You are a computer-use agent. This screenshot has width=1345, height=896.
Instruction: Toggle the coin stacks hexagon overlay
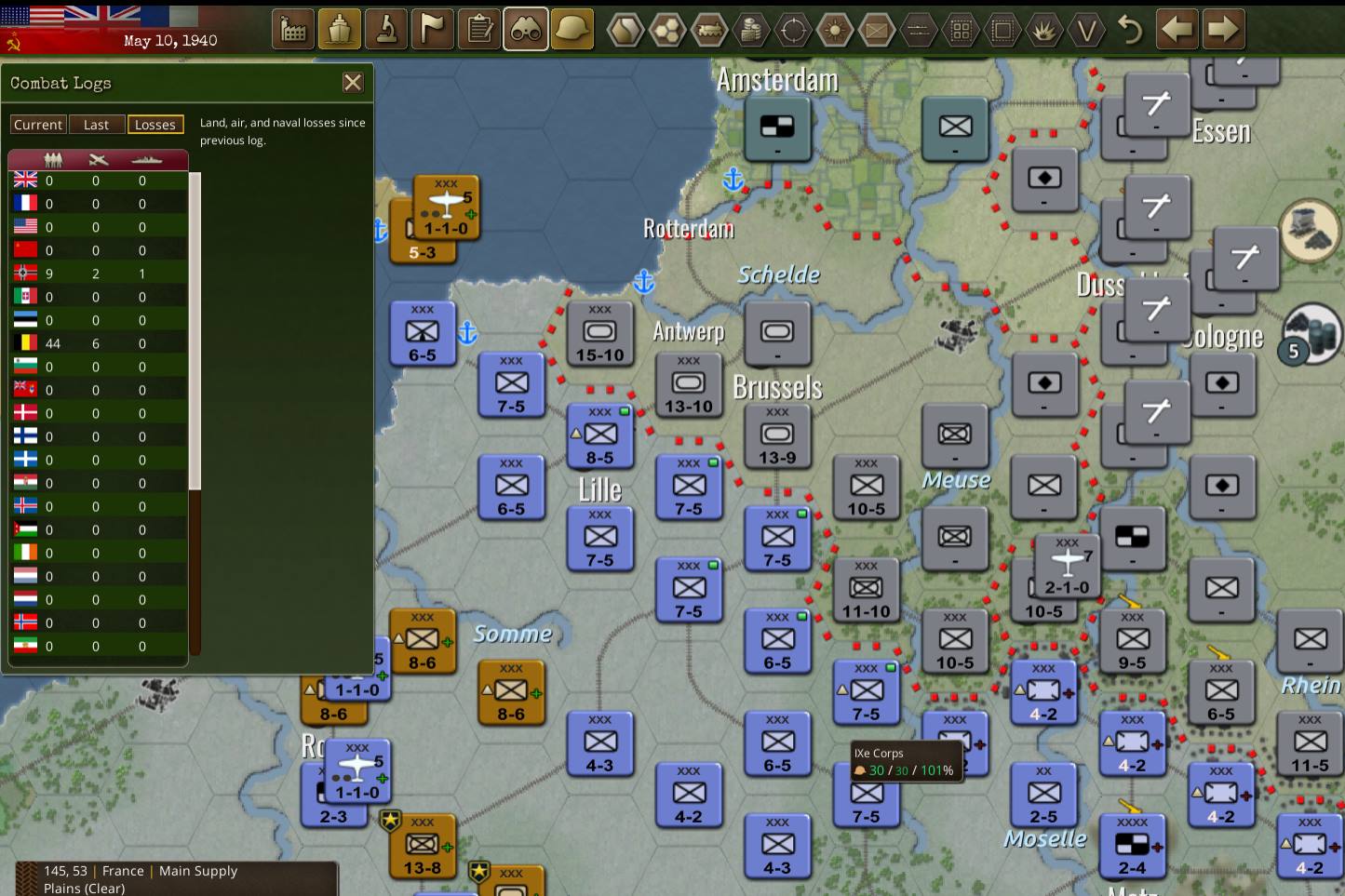pos(751,31)
